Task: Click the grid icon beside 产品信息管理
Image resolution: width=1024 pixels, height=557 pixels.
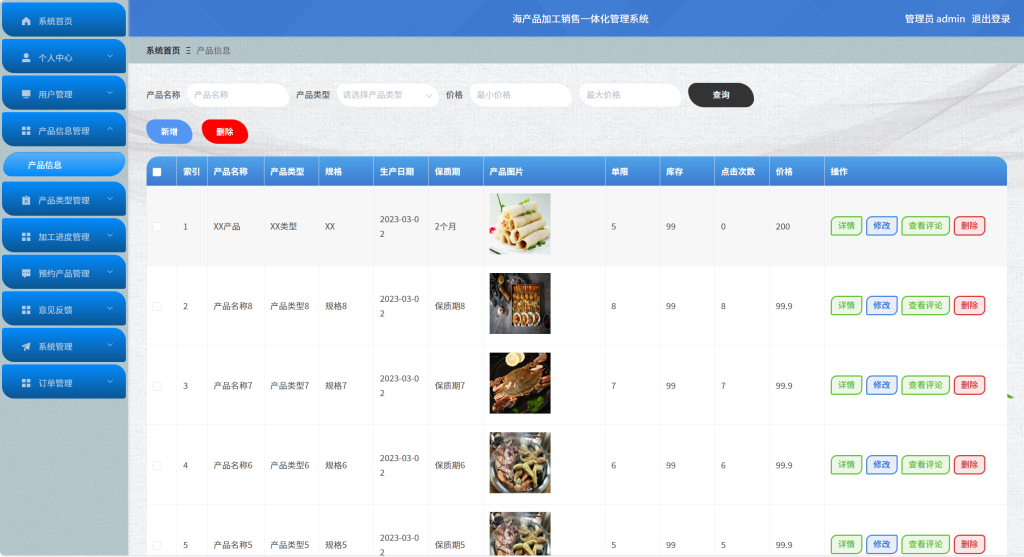Action: [26, 131]
